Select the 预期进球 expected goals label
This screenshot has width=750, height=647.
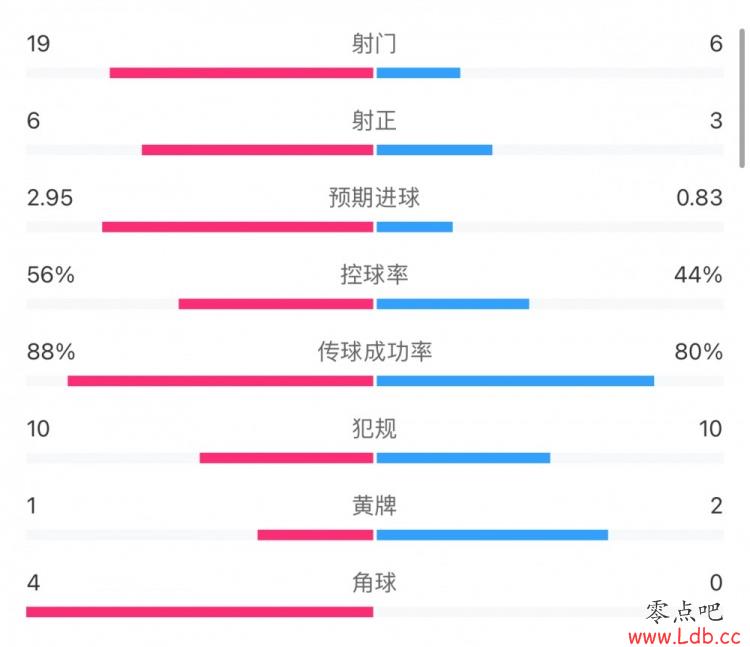click(374, 197)
